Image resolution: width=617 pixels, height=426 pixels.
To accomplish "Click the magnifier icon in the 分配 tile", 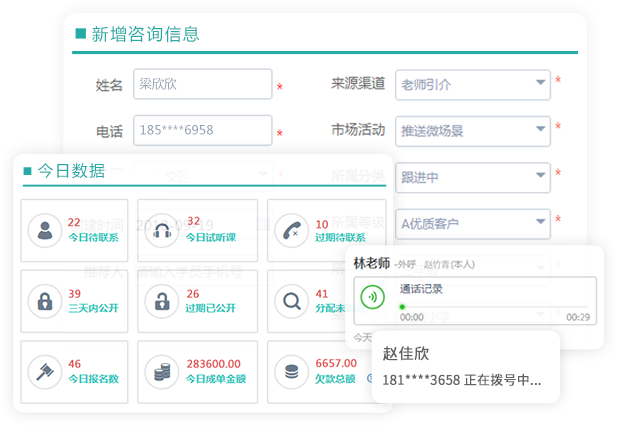I will (x=292, y=301).
